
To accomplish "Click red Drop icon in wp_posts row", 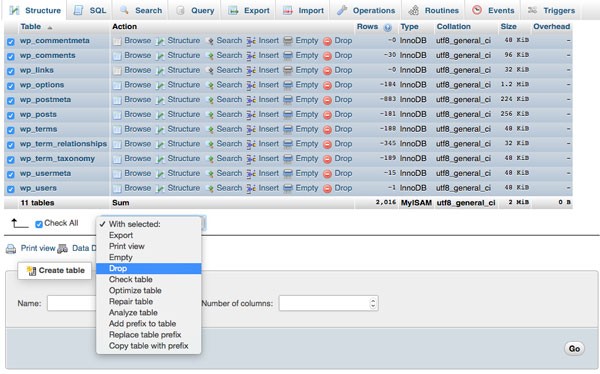I will (327, 115).
